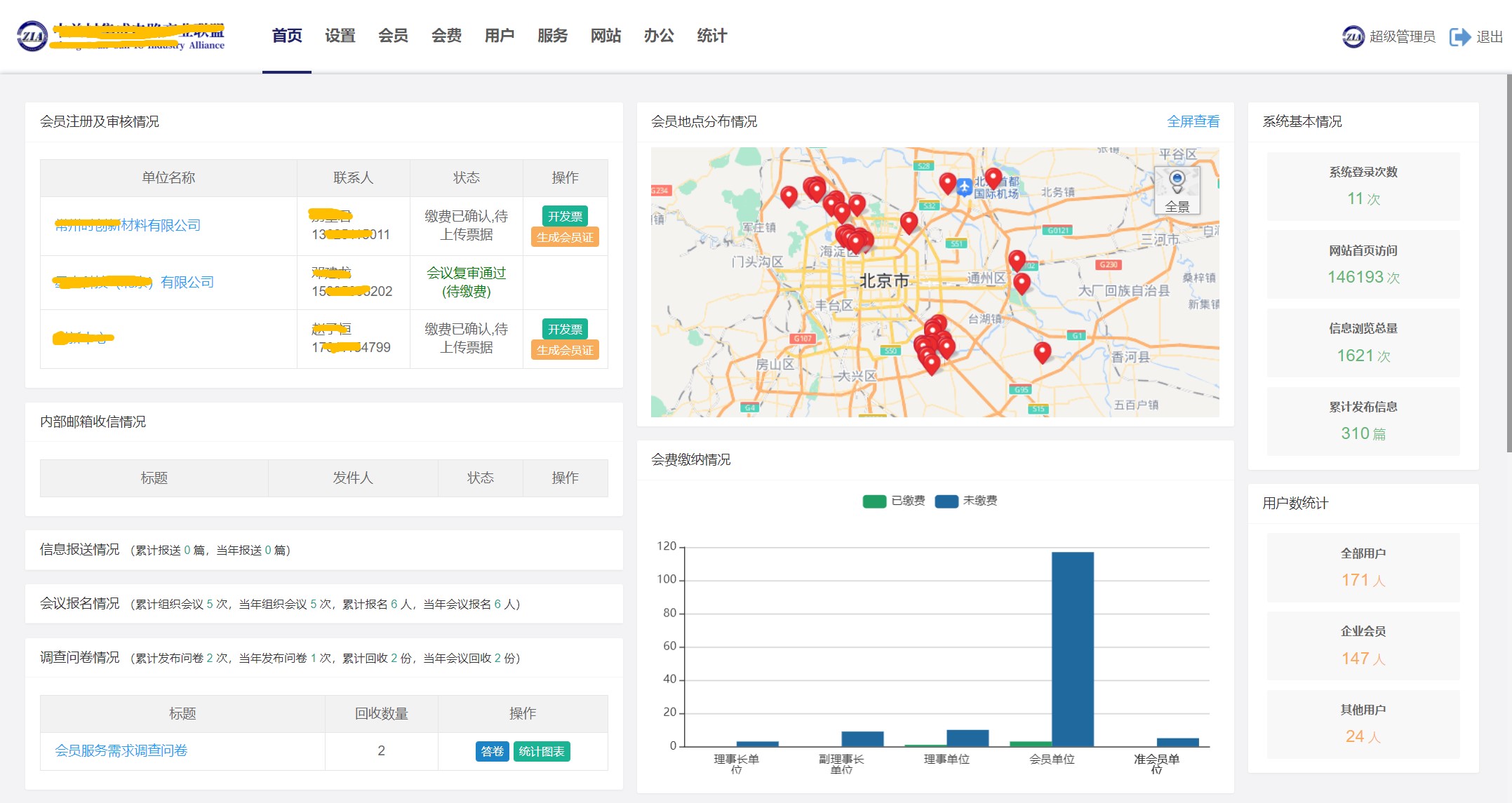Open the 设置 menu
Viewport: 1512px width, 803px height.
click(340, 36)
